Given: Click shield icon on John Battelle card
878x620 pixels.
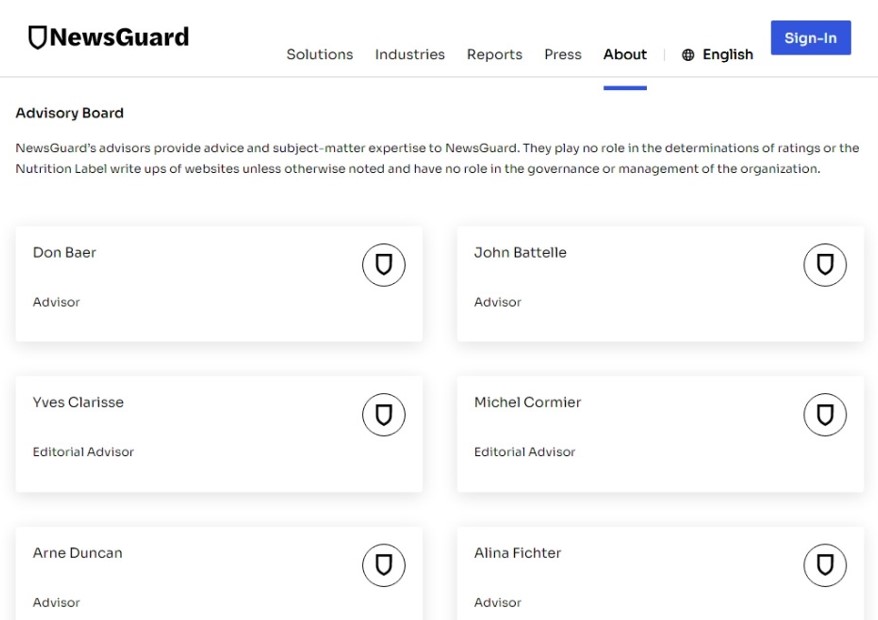Looking at the screenshot, I should coord(825,265).
